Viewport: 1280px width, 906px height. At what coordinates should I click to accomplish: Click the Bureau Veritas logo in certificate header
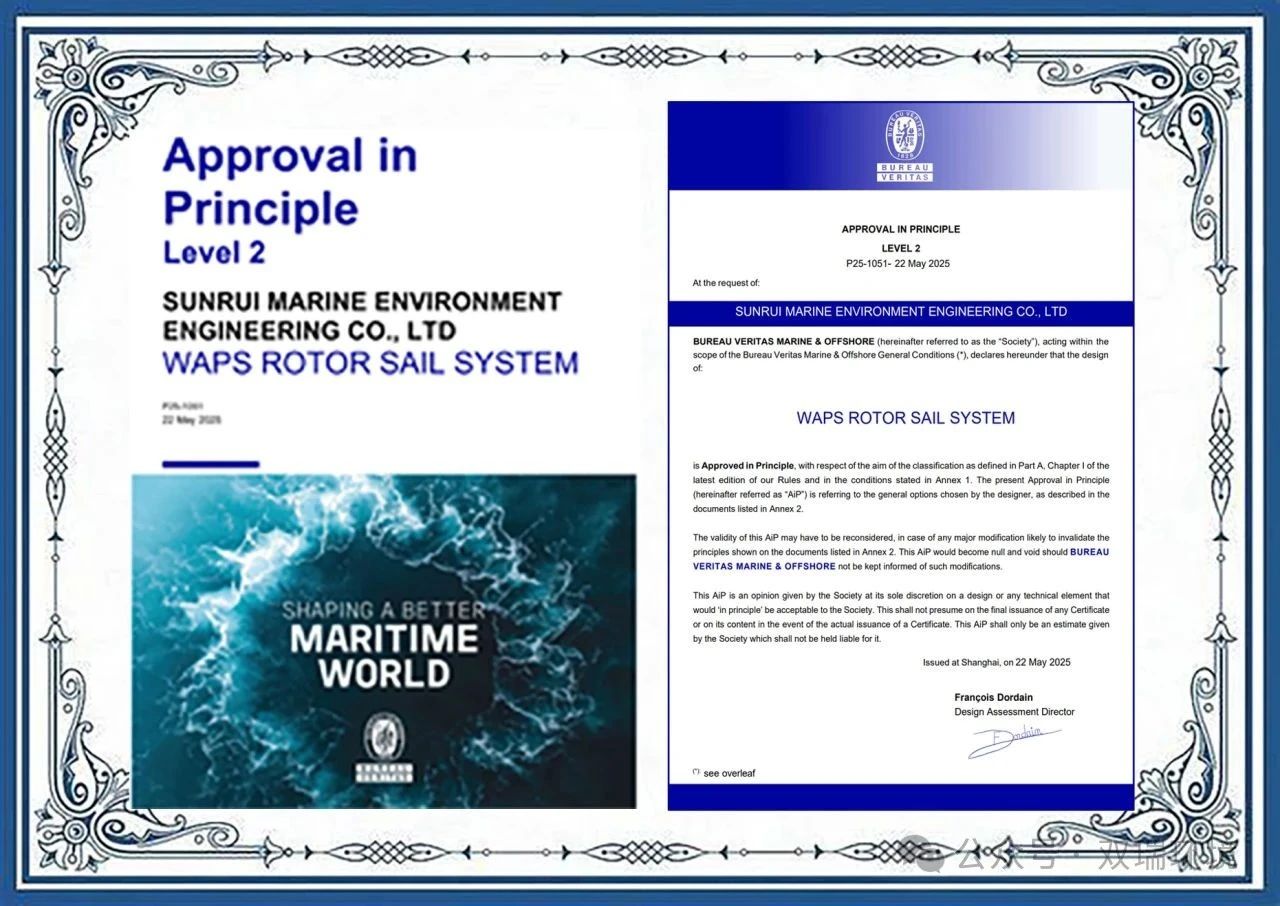pos(905,146)
